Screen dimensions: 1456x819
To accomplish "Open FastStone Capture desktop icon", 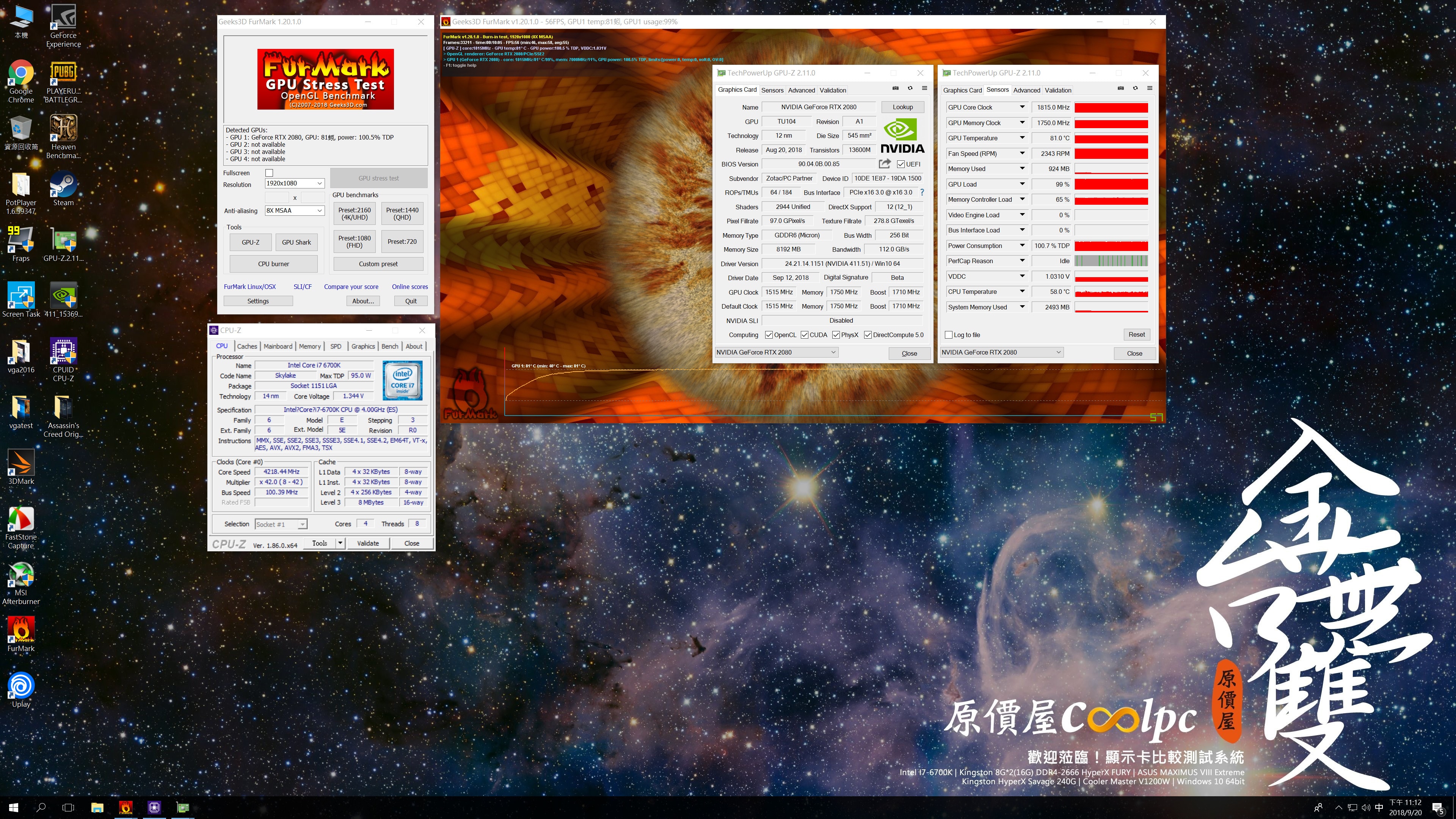I will (21, 527).
